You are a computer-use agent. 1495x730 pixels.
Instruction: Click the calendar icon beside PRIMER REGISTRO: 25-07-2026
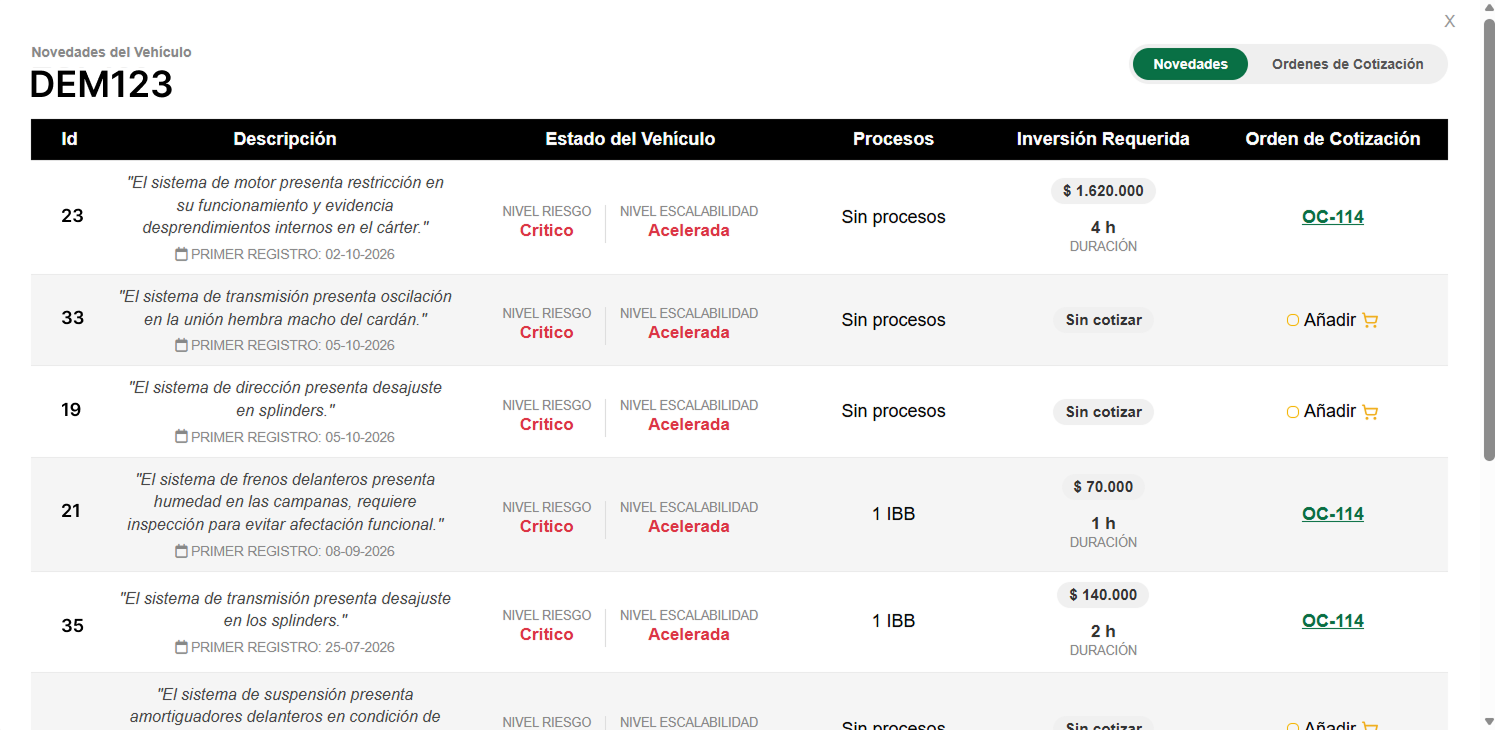[x=181, y=647]
